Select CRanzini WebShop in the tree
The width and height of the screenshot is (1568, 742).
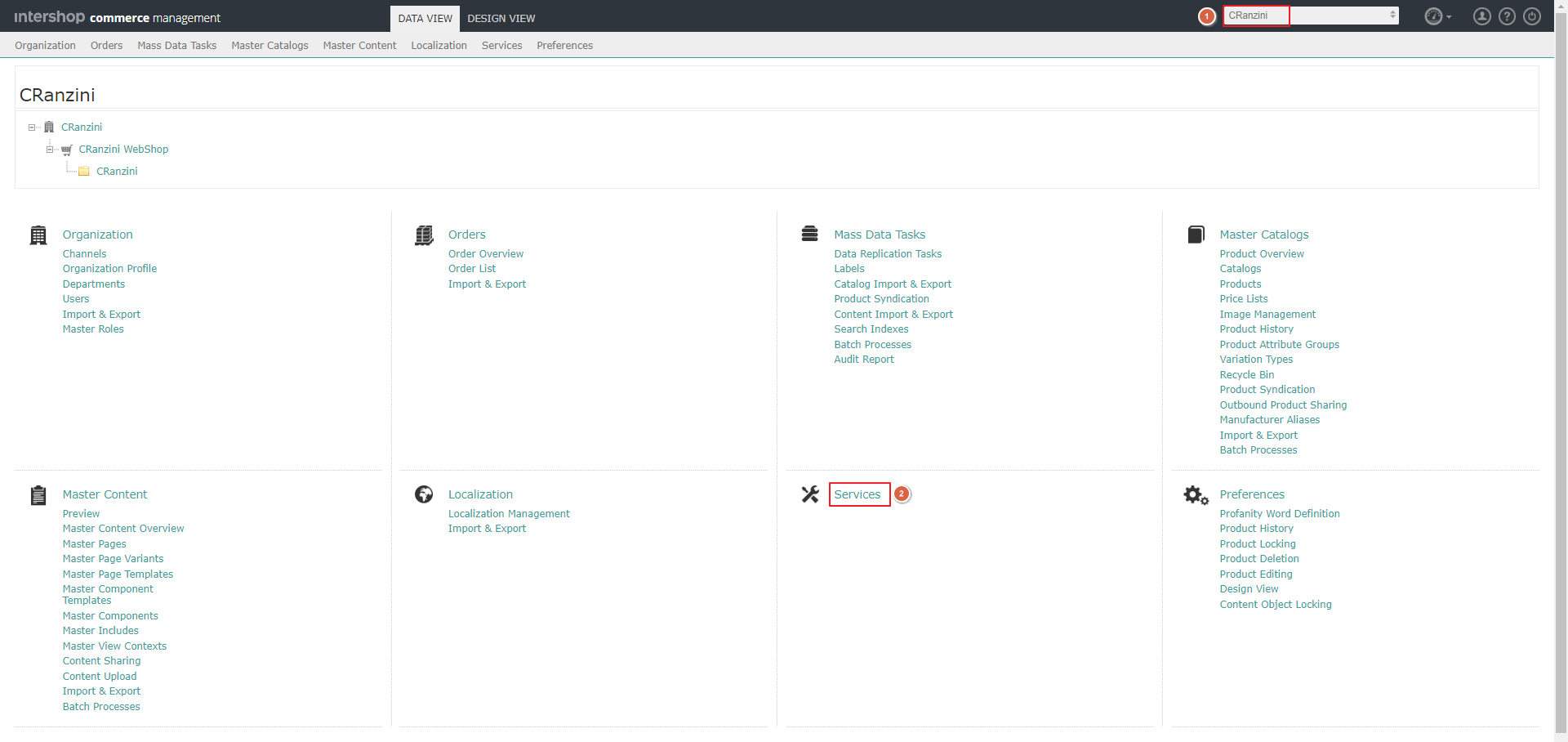click(123, 150)
